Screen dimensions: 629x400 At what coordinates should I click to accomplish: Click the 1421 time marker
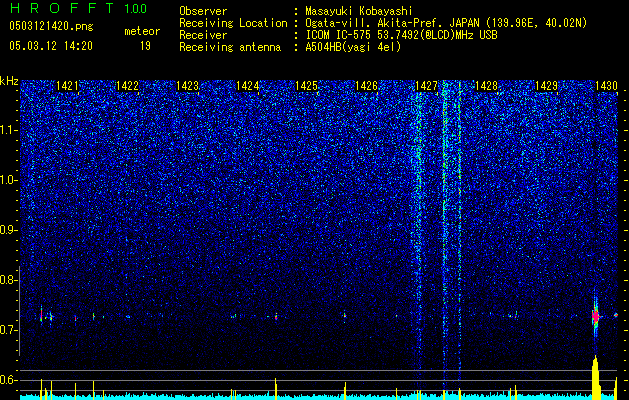[x=67, y=86]
